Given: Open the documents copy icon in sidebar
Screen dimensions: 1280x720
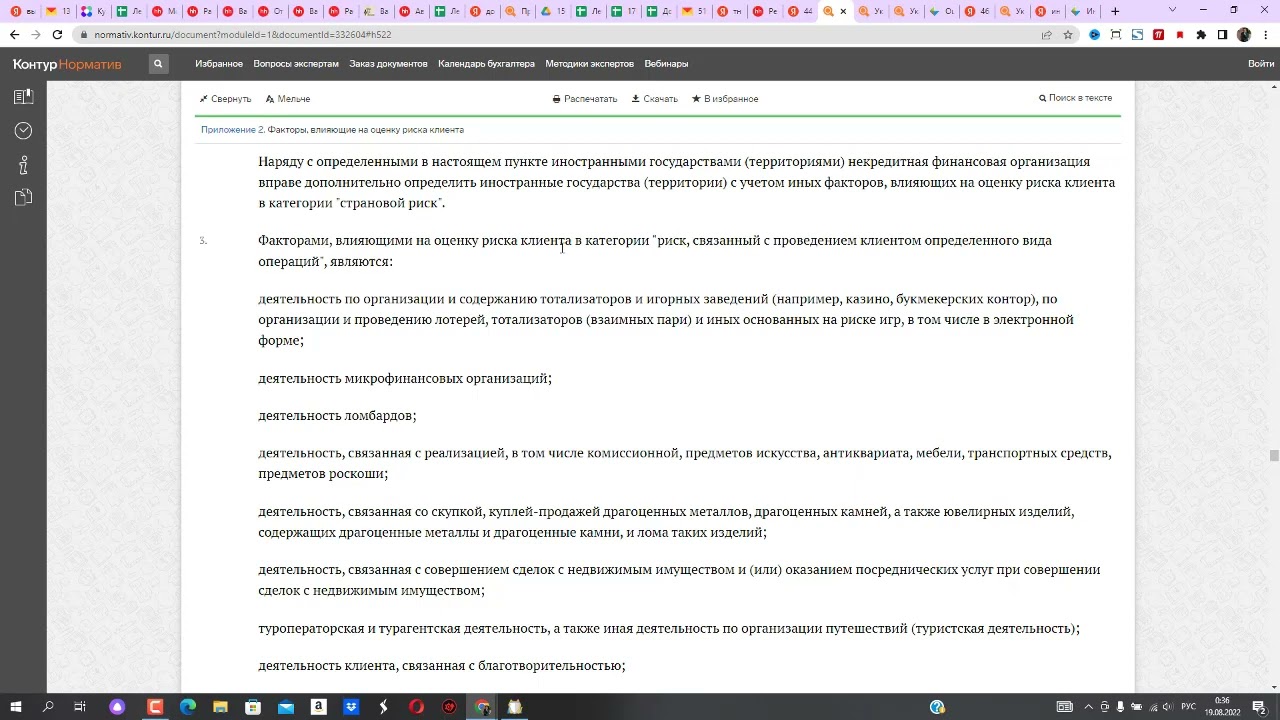Looking at the screenshot, I should coord(23,198).
